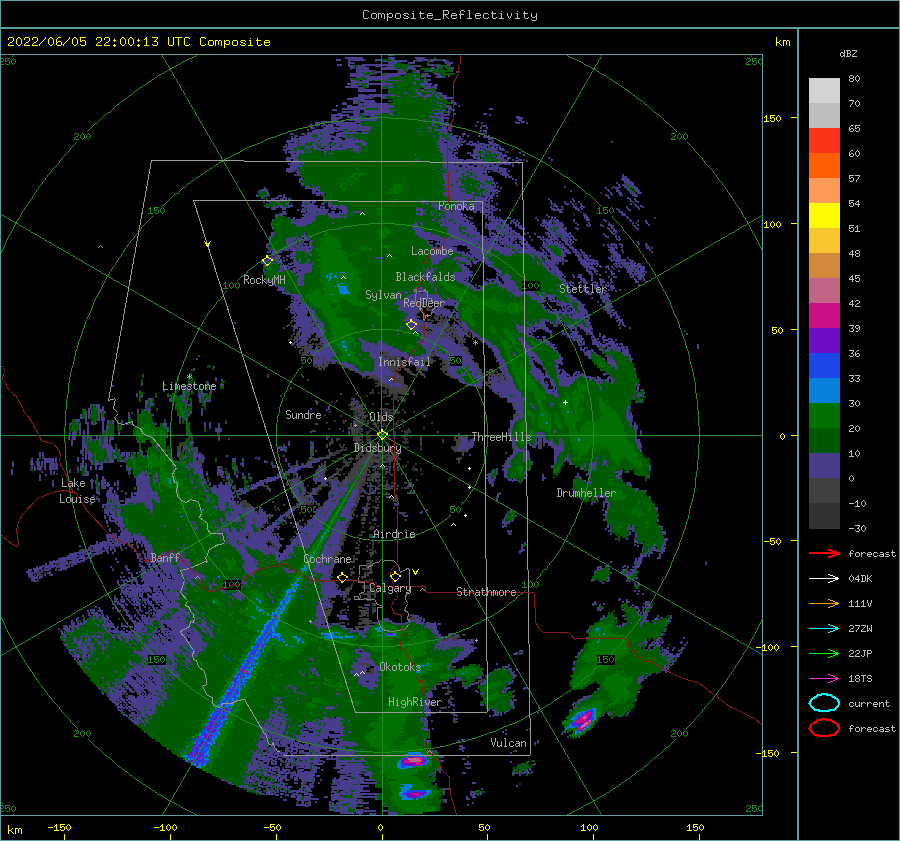Click the red forecast arrow legend icon
900x841 pixels.
coord(824,553)
